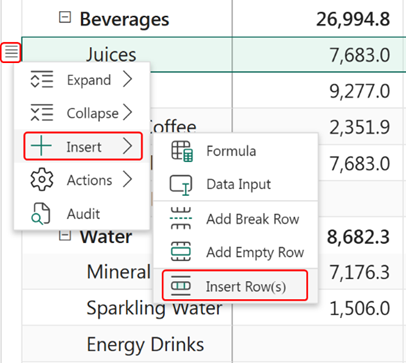Collapse the Beverages group
Image resolution: width=406 pixels, height=363 pixels.
pos(65,17)
